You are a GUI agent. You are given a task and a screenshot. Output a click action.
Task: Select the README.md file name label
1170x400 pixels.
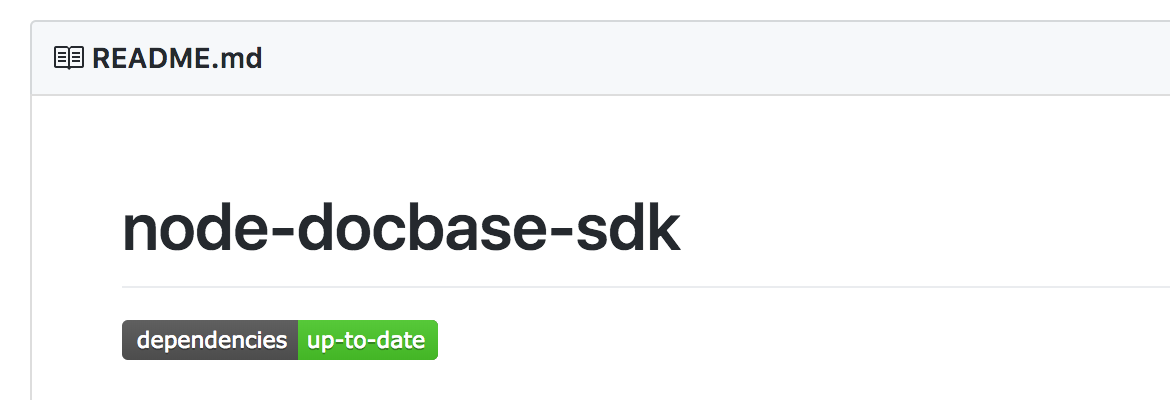(177, 58)
